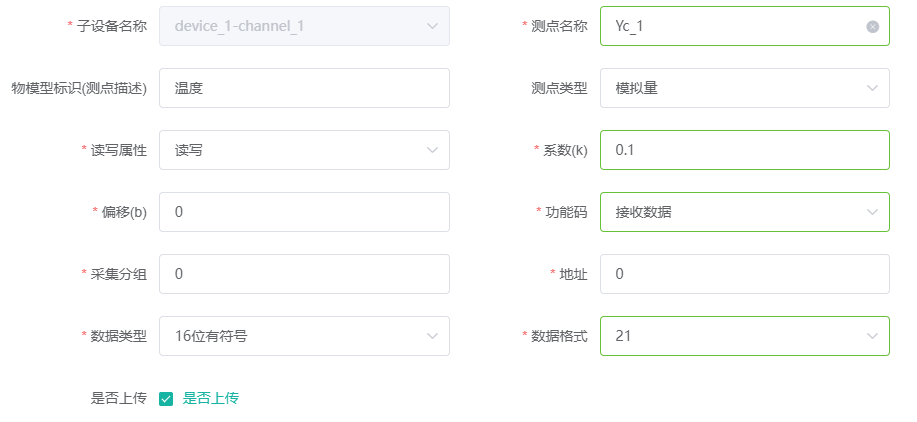The image size is (917, 422).
Task: Click the chevron arrow in 数据格式 field
Action: tap(872, 336)
